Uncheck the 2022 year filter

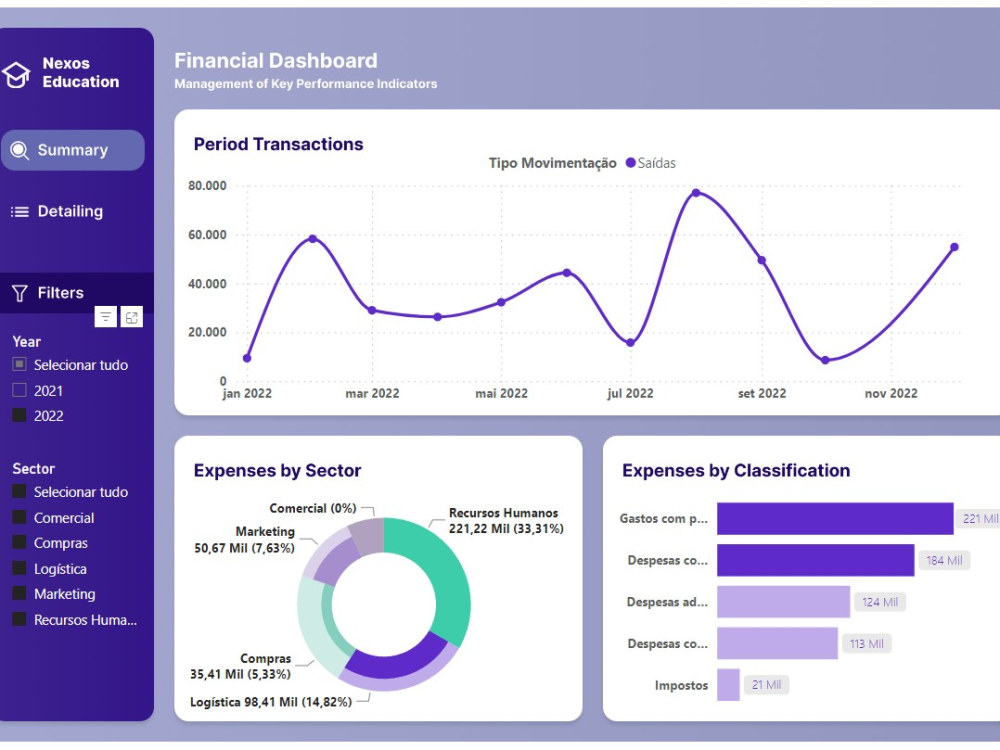pos(18,415)
